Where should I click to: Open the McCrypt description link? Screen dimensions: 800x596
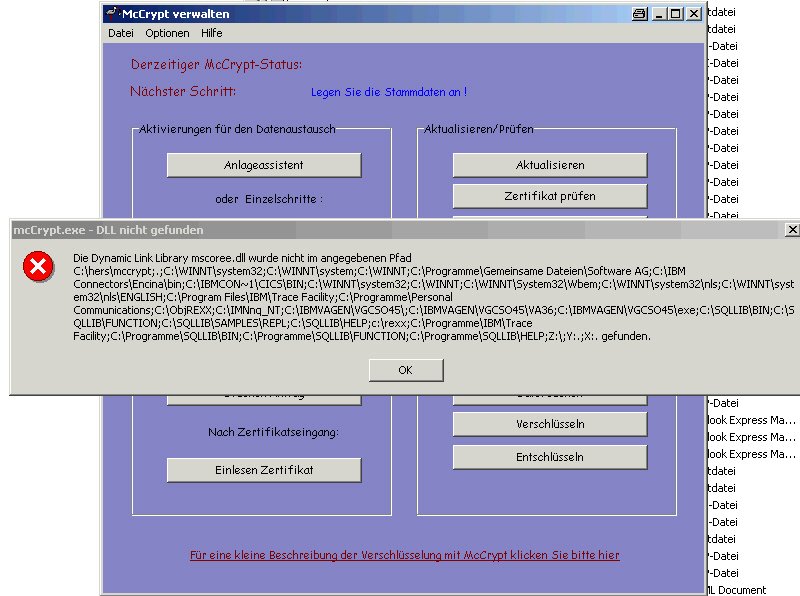pos(405,555)
